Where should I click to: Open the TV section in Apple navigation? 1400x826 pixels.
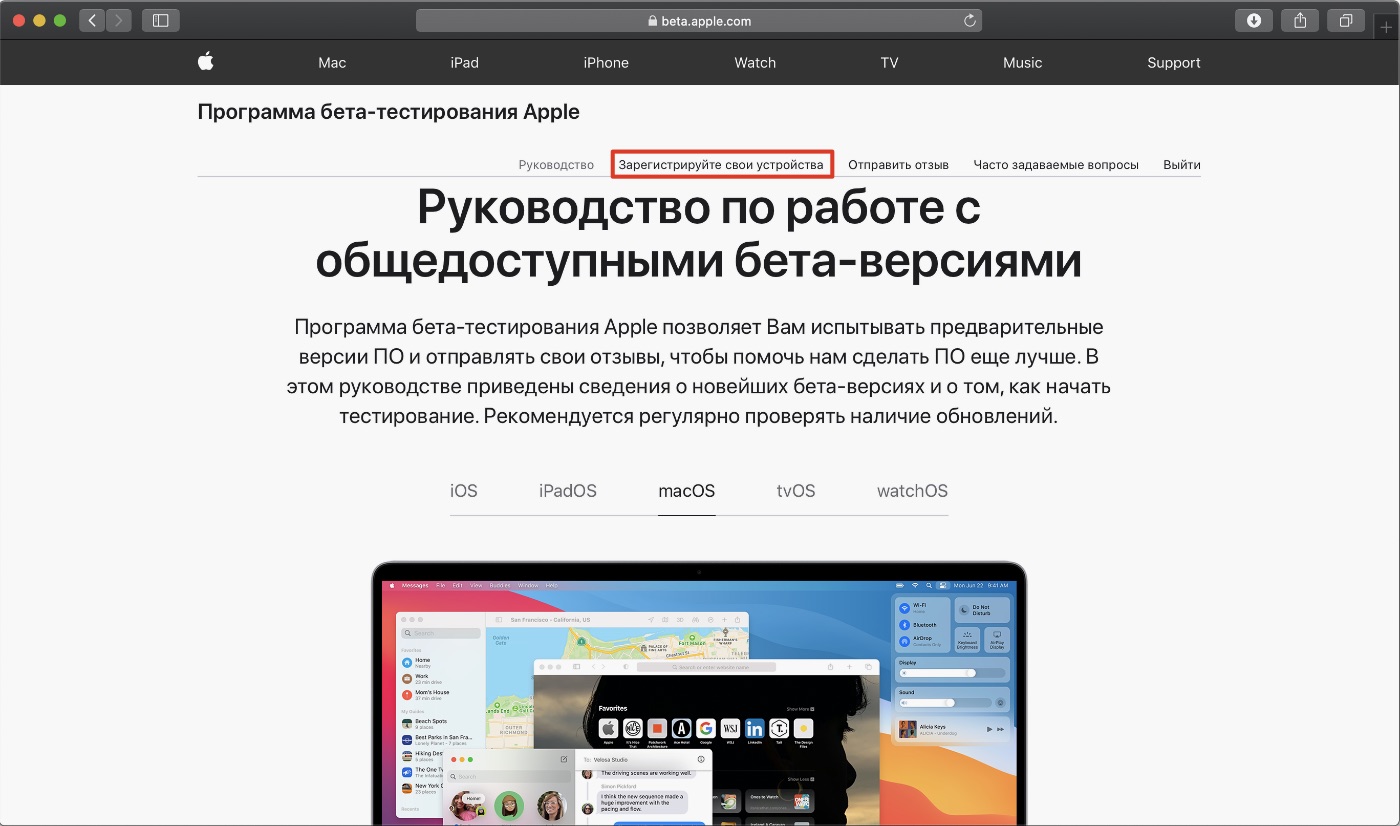(x=889, y=62)
